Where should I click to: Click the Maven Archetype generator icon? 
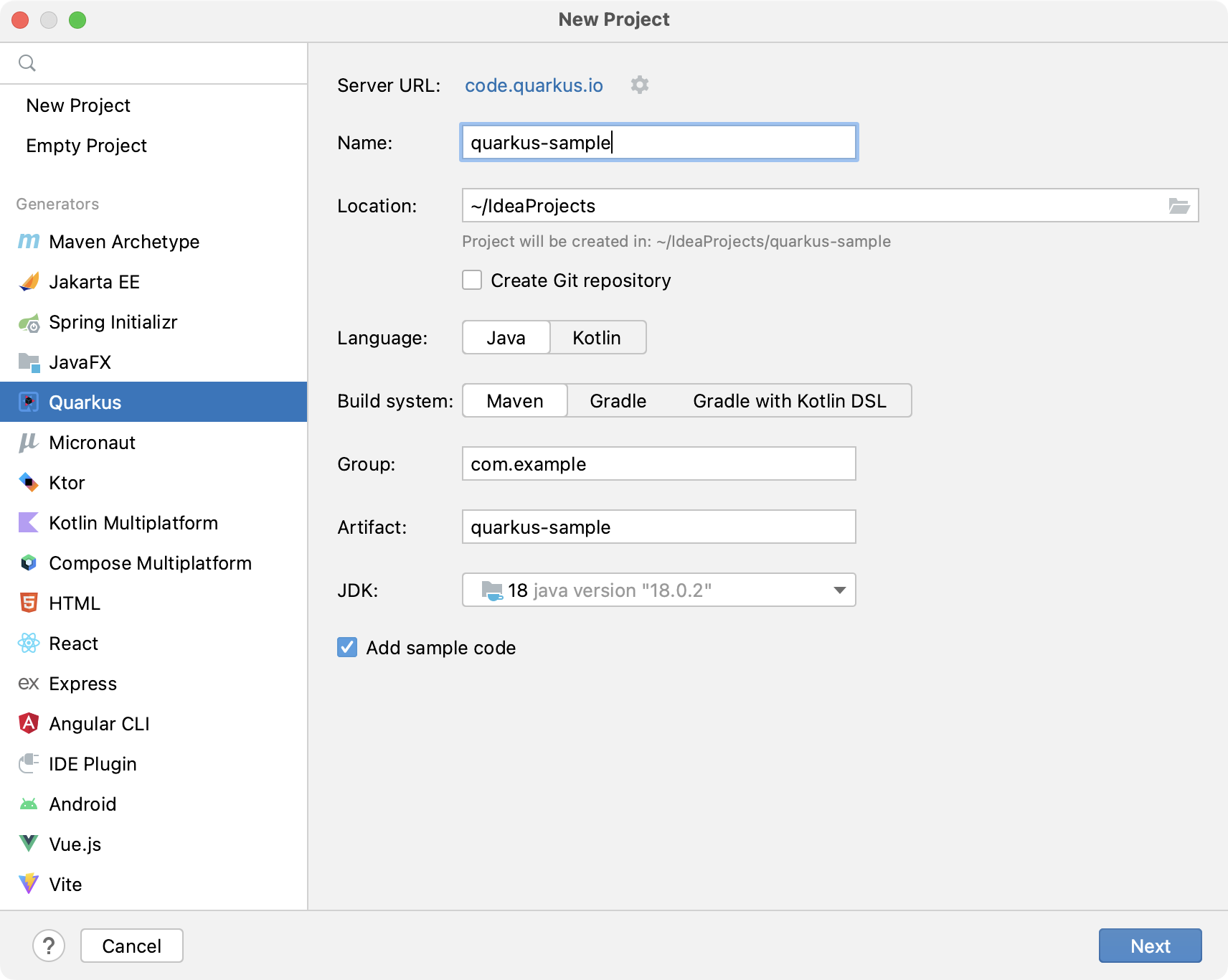pyautogui.click(x=29, y=242)
